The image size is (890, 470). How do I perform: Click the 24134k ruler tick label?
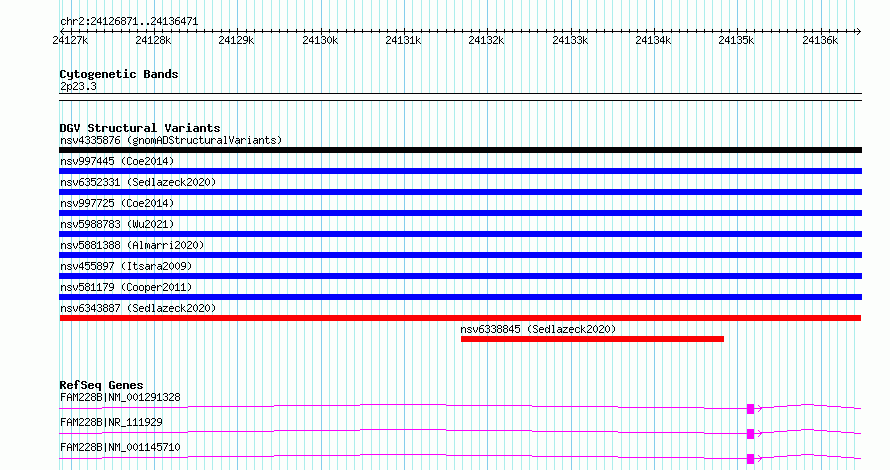pyautogui.click(x=653, y=40)
